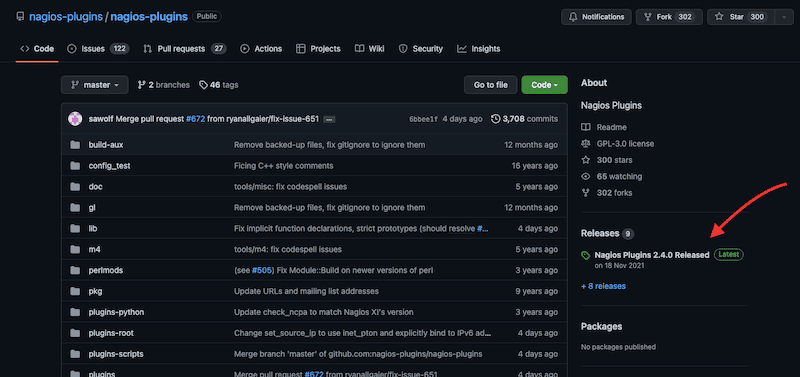Open commit hash 6bbee1f
The height and width of the screenshot is (377, 800).
pyautogui.click(x=423, y=119)
